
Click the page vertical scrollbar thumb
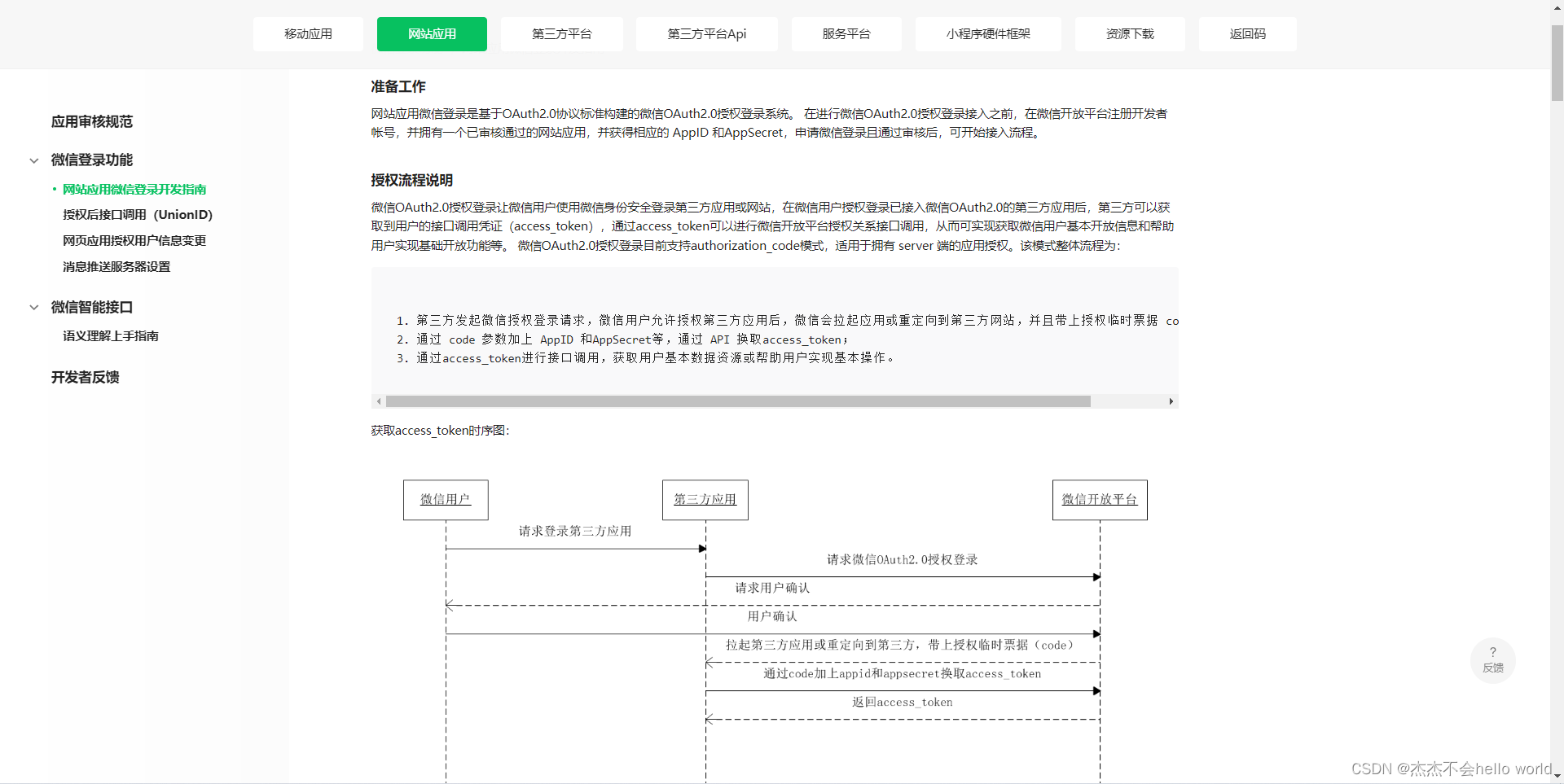pos(1557,63)
